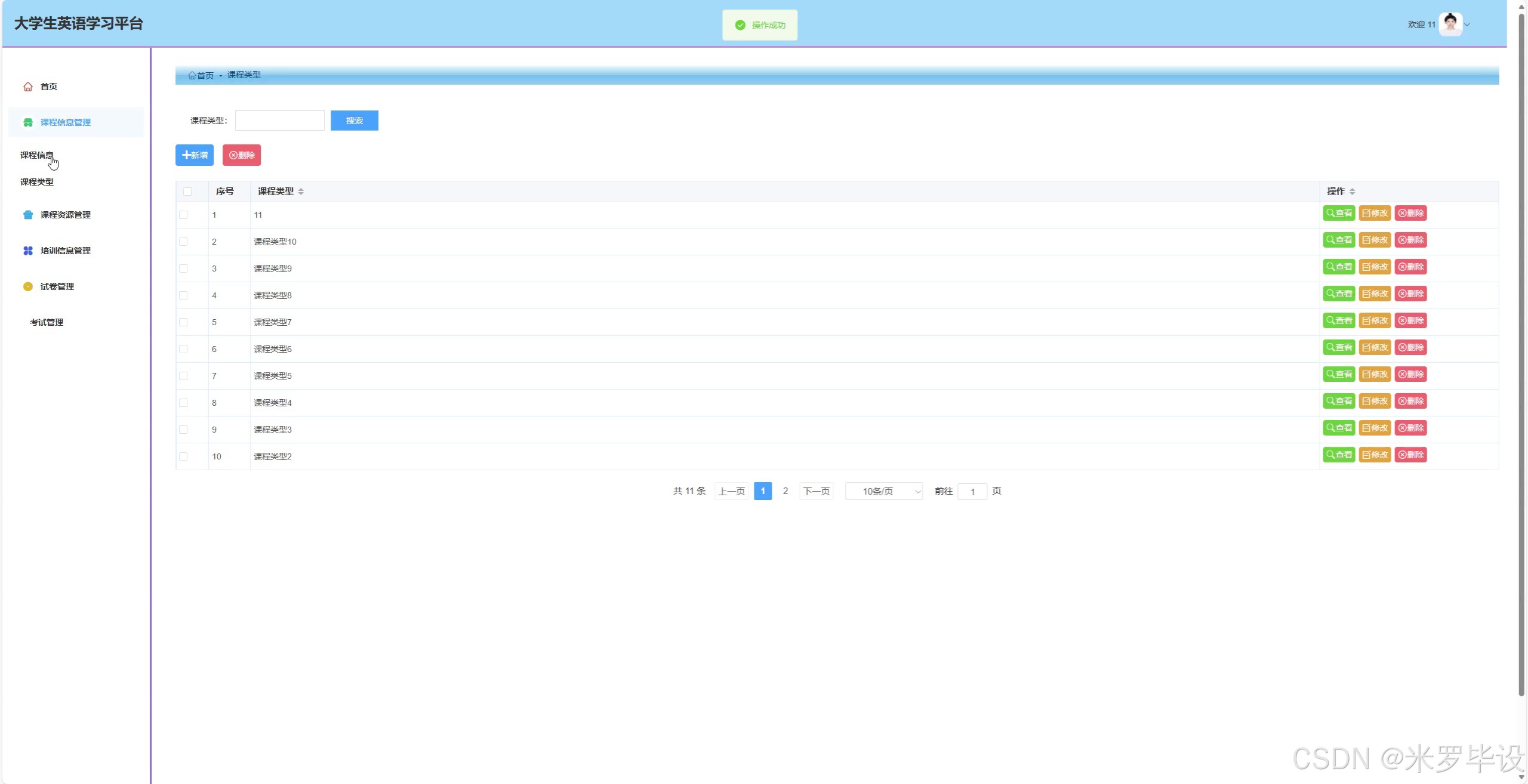
Task: Open the 课程资源管理 sidebar icon
Action: point(28,215)
